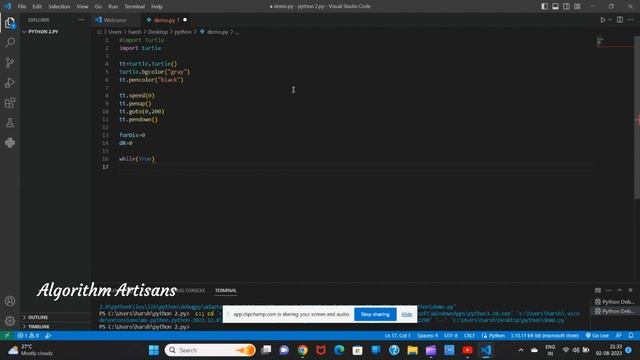Click the taskbar Search box
Screen dimensions: 640x360
click(x=210, y=350)
